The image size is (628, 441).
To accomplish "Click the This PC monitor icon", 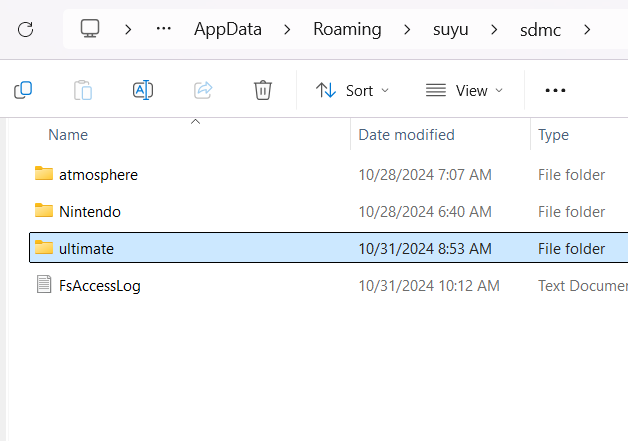I will tap(91, 29).
